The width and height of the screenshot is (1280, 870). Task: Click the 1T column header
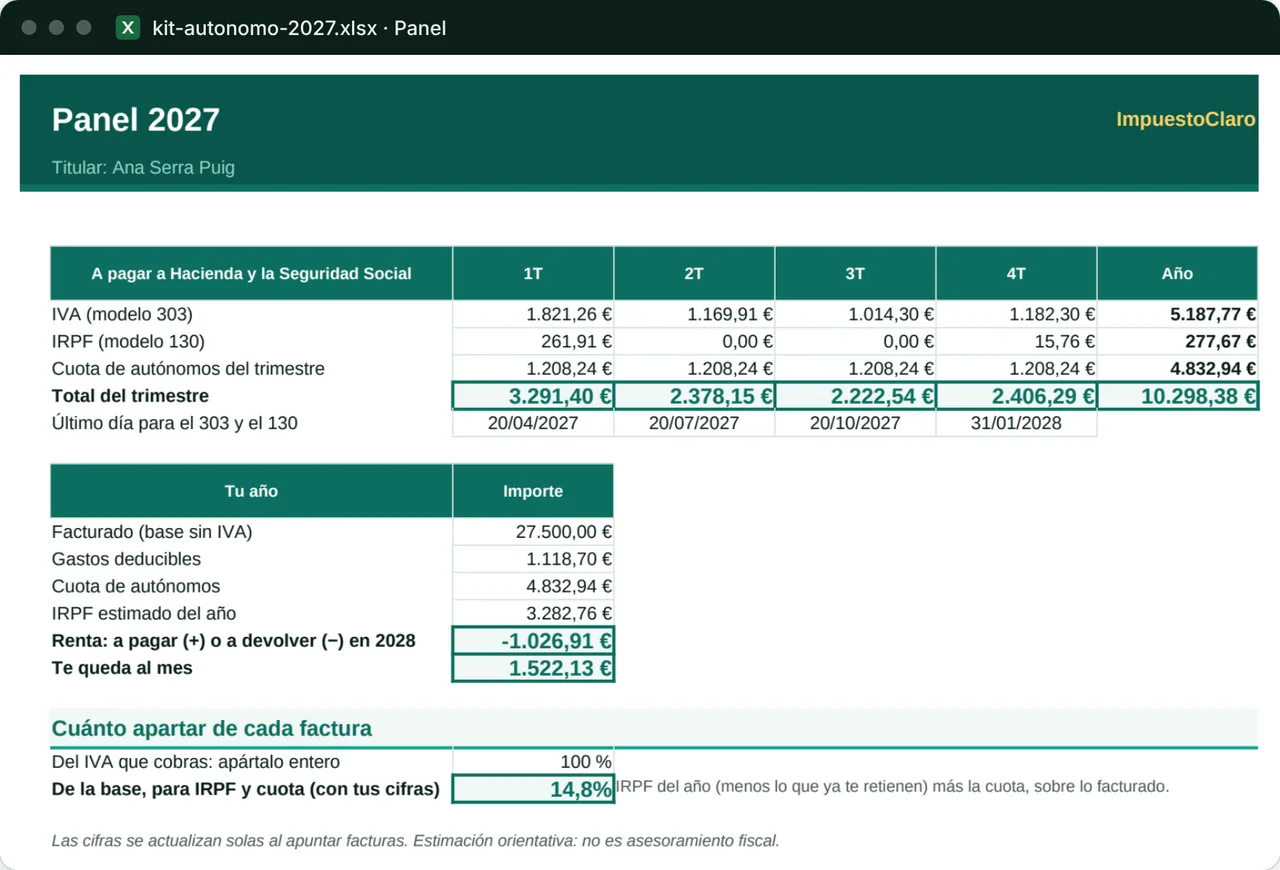(533, 273)
